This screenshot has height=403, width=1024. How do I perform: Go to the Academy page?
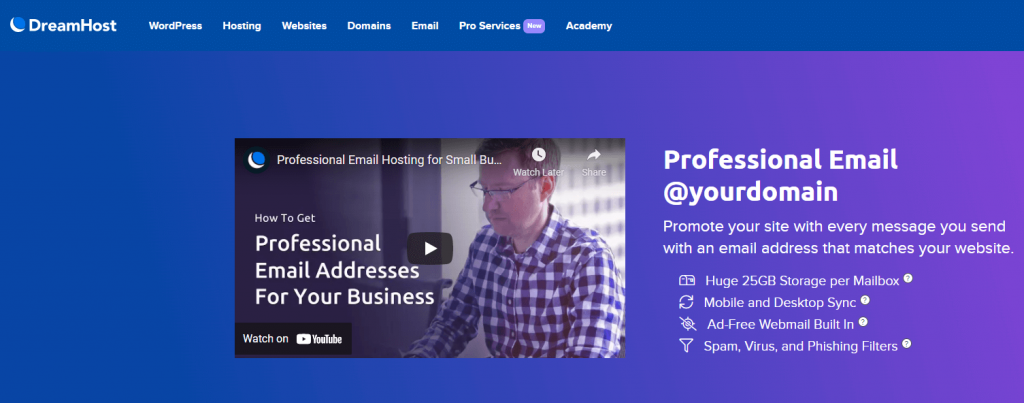coord(589,26)
